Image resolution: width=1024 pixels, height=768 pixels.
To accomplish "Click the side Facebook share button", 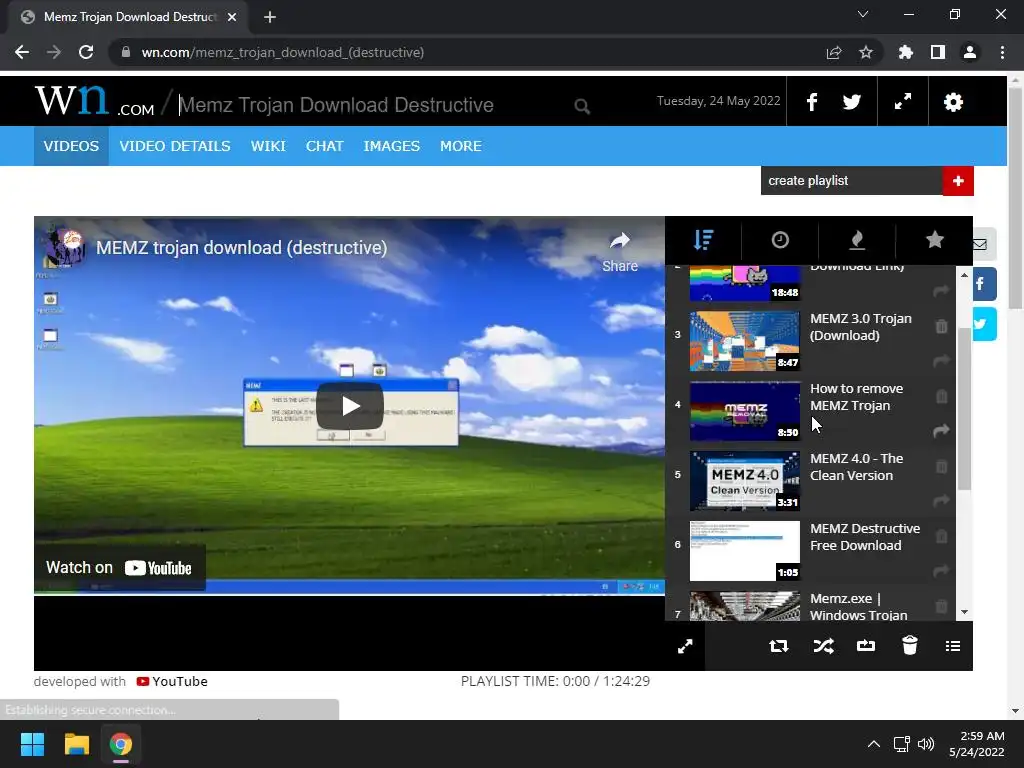I will pyautogui.click(x=985, y=284).
